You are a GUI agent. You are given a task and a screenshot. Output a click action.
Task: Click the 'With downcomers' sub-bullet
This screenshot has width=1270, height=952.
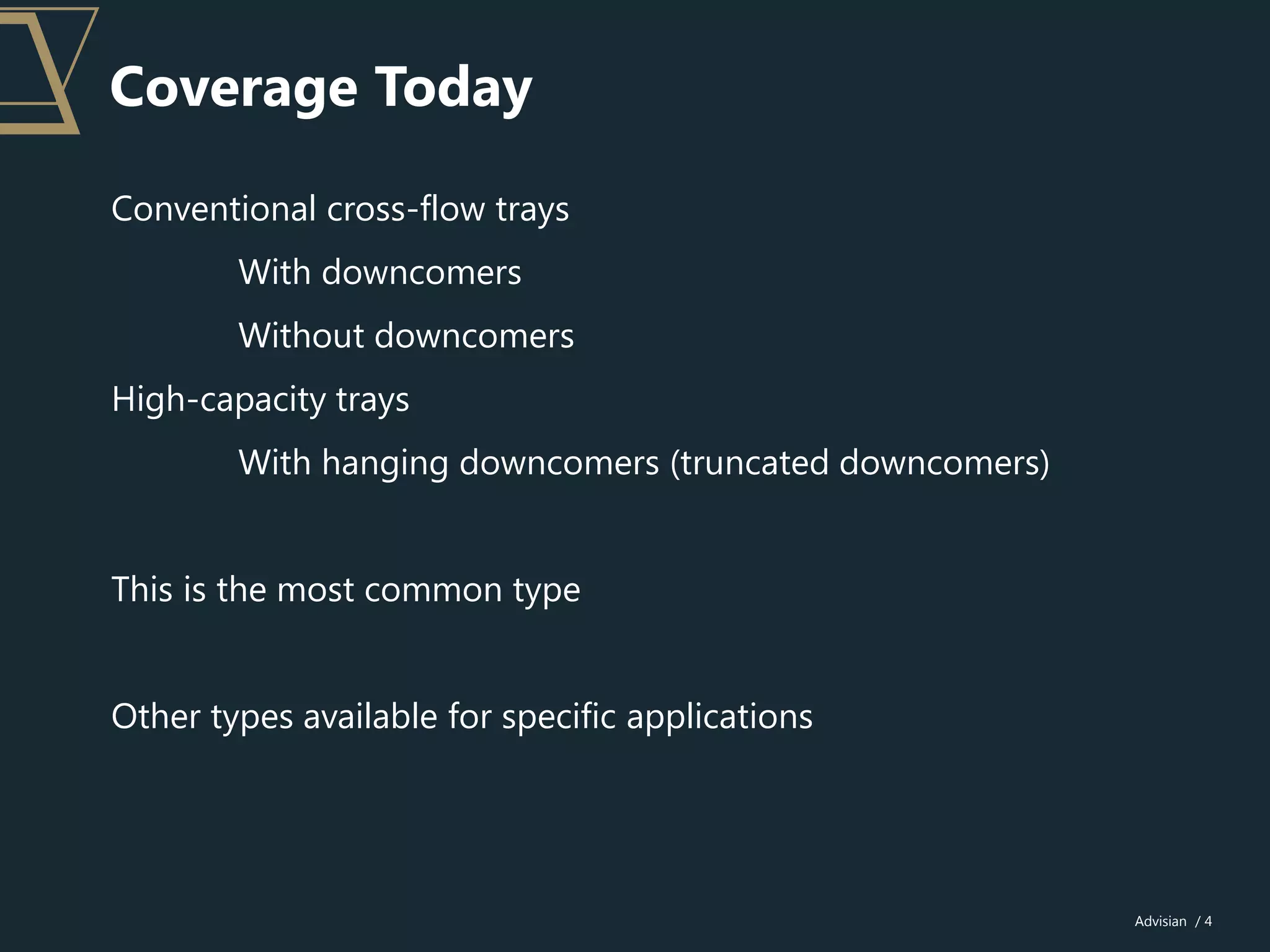pyautogui.click(x=380, y=272)
